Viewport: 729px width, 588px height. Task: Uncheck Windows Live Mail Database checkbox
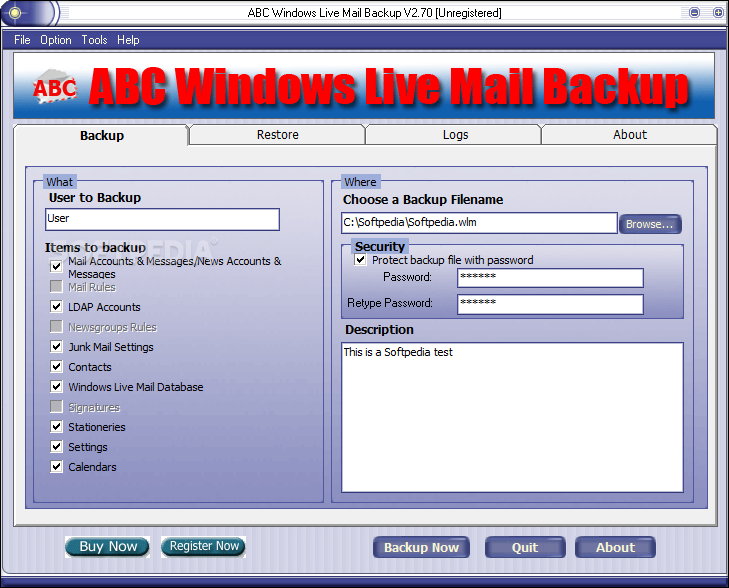pyautogui.click(x=56, y=386)
